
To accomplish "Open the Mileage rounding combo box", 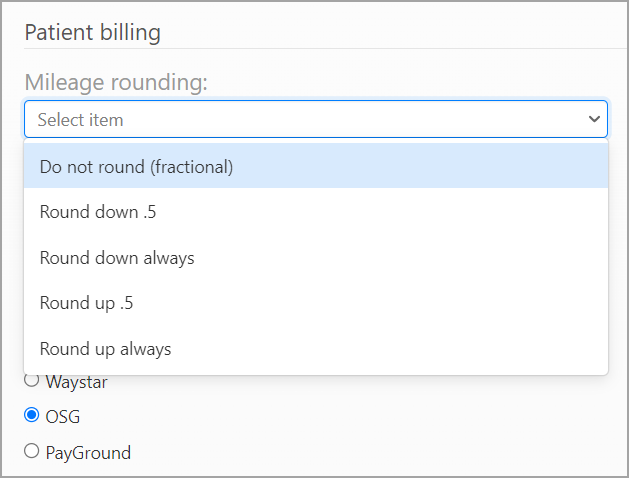I will 315,119.
